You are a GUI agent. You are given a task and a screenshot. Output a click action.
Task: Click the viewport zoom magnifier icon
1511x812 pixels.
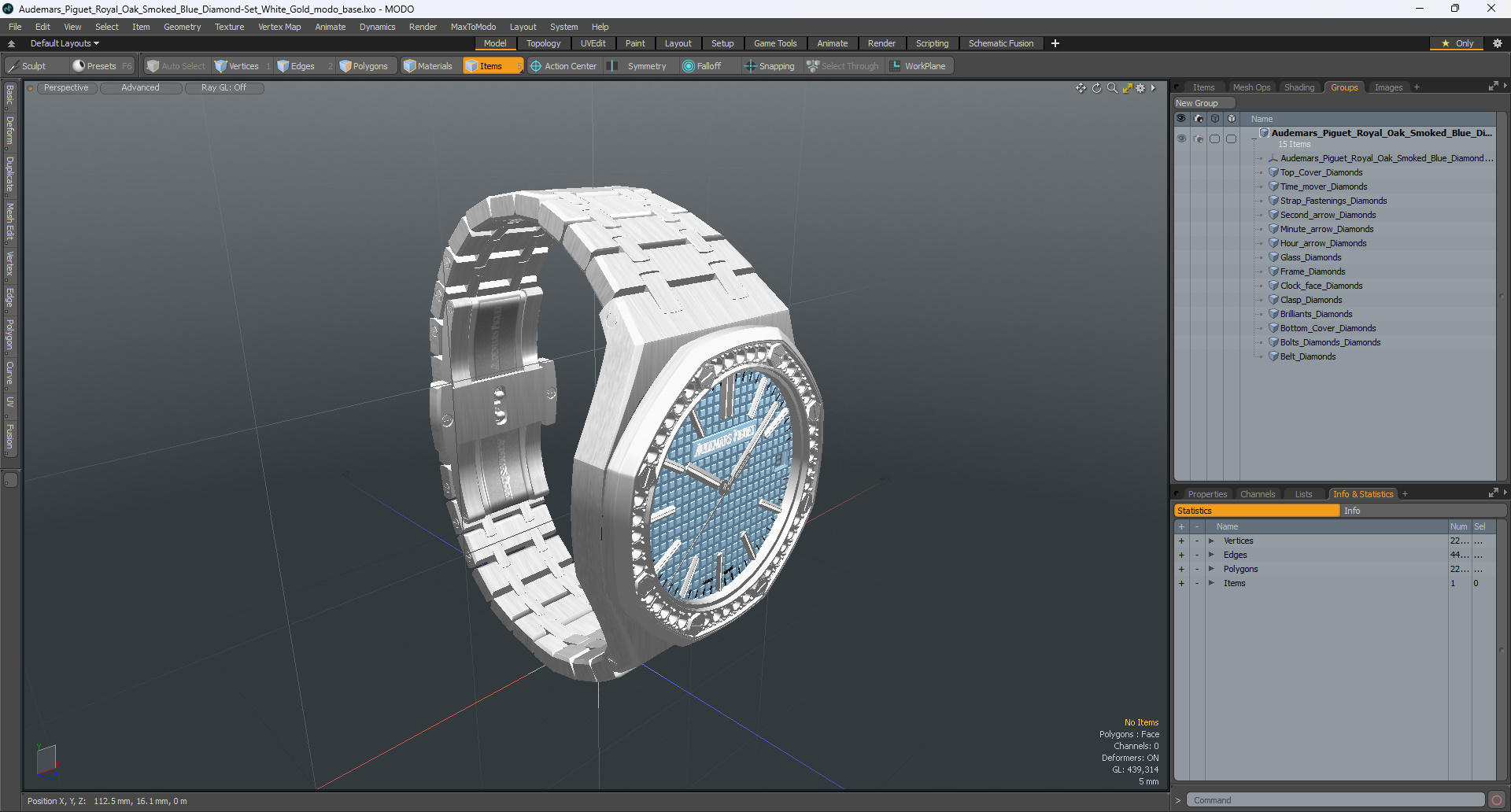click(1112, 88)
